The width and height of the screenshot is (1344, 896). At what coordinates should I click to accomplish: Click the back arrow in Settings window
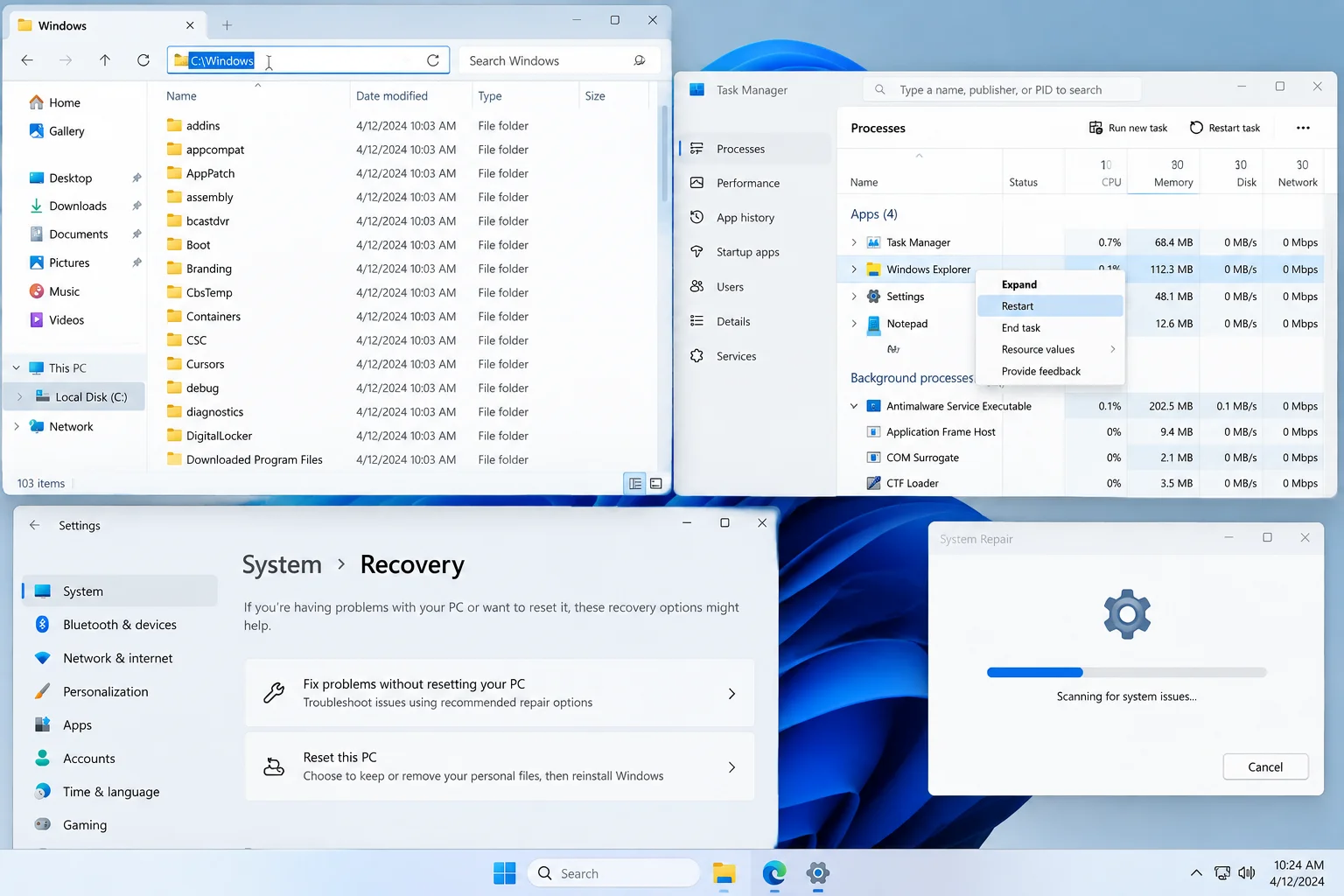(x=34, y=525)
